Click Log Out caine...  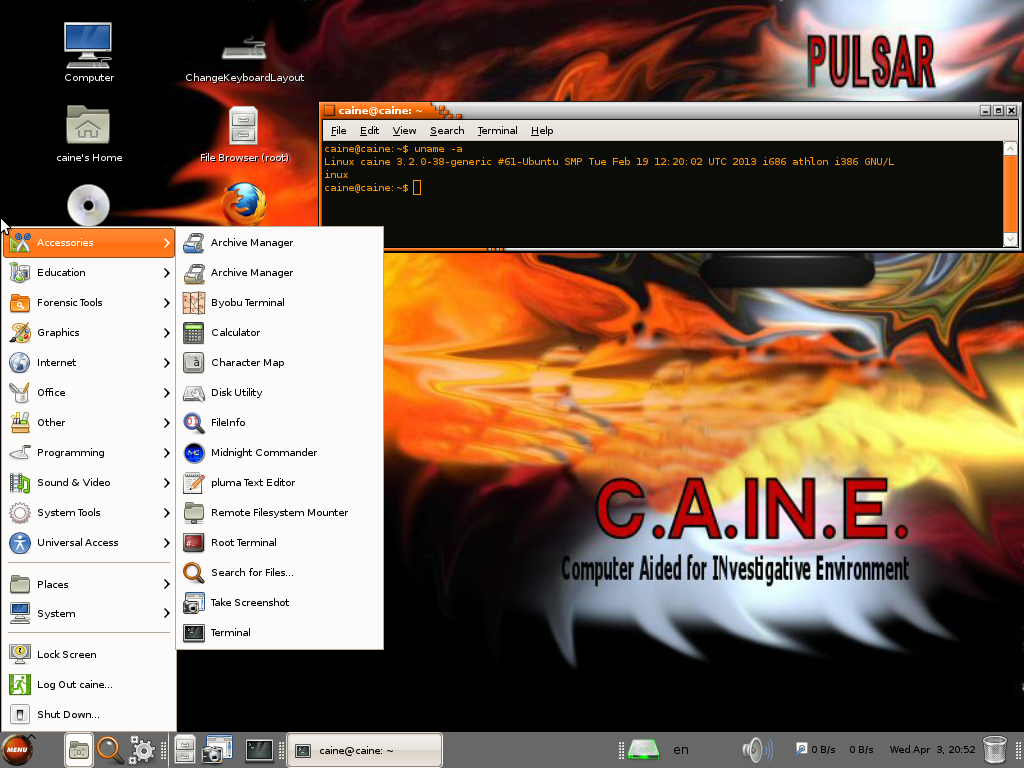(89, 684)
